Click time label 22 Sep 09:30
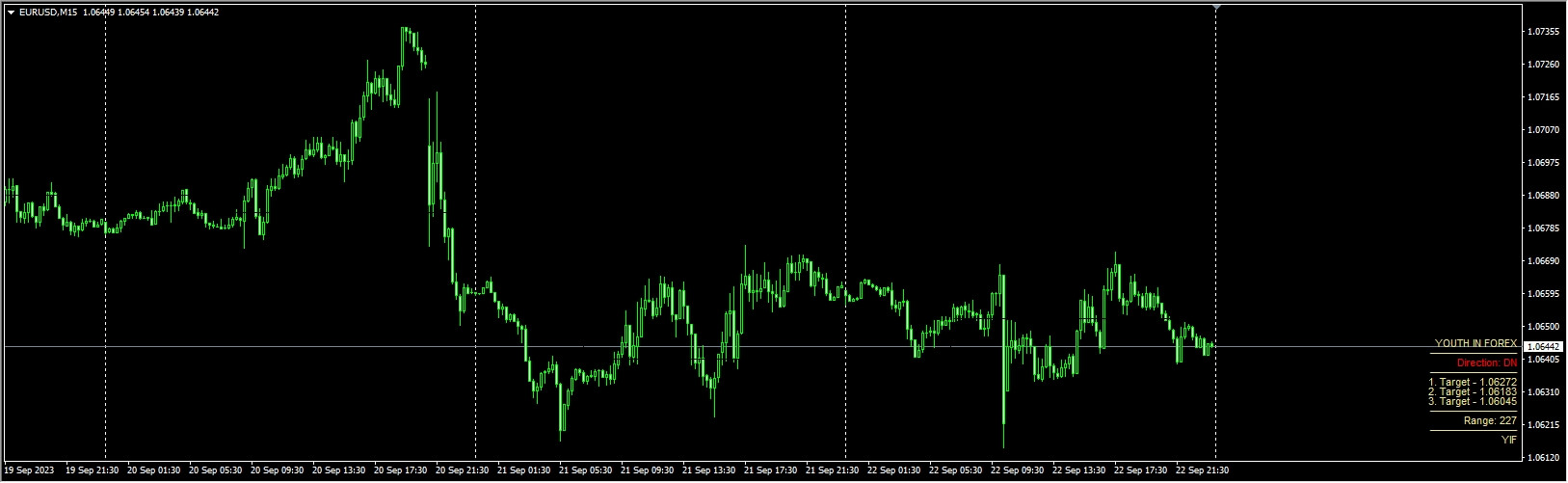Screen dimensions: 1568x483 (x=1018, y=471)
